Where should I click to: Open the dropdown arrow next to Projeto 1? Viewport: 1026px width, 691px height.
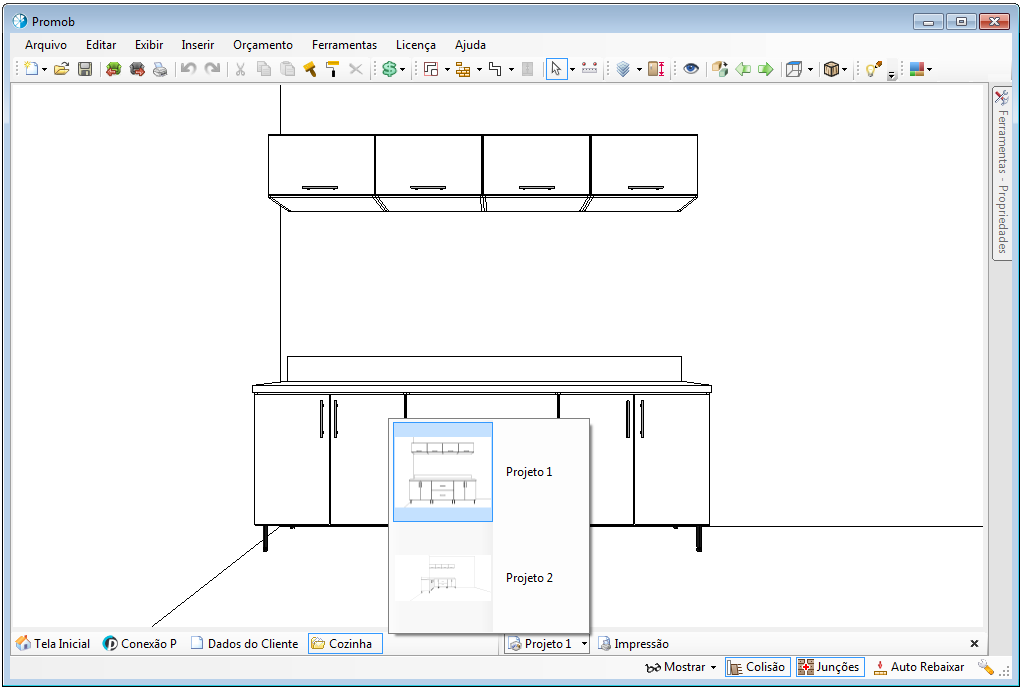(584, 644)
